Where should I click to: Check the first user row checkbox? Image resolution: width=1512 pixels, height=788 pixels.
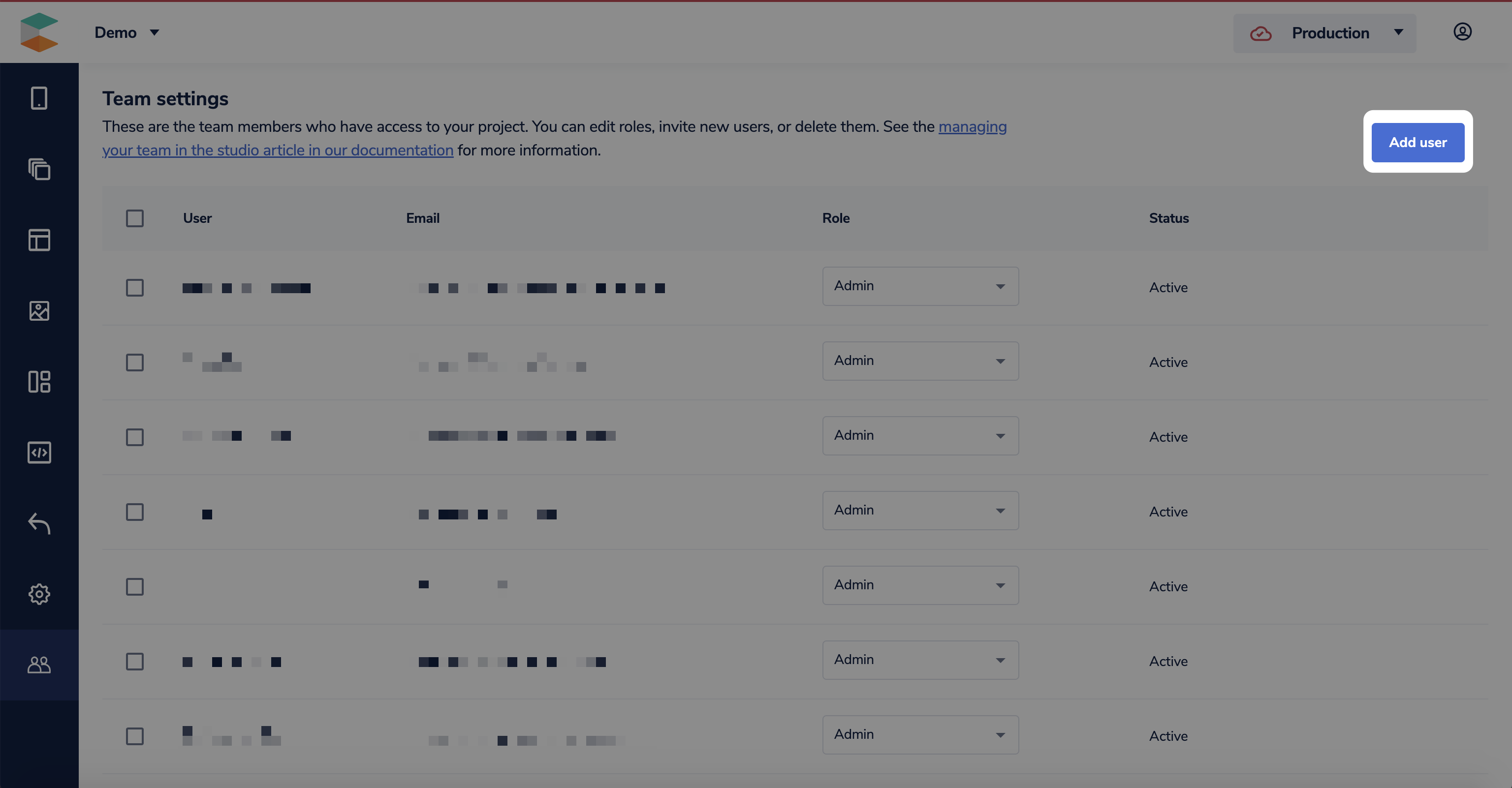(134, 287)
